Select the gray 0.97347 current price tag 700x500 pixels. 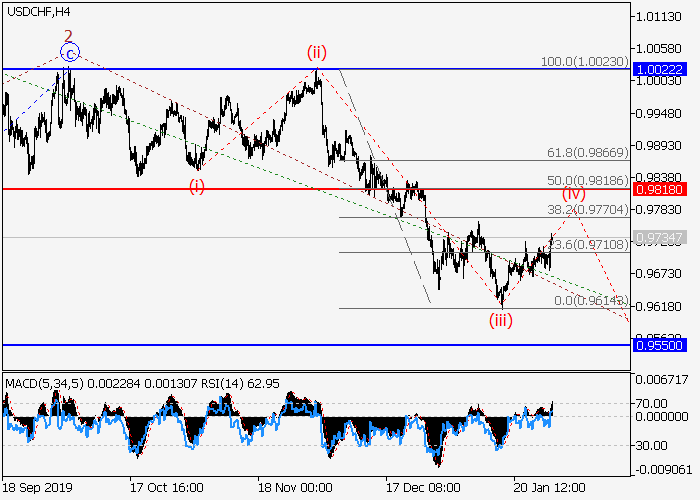click(659, 237)
